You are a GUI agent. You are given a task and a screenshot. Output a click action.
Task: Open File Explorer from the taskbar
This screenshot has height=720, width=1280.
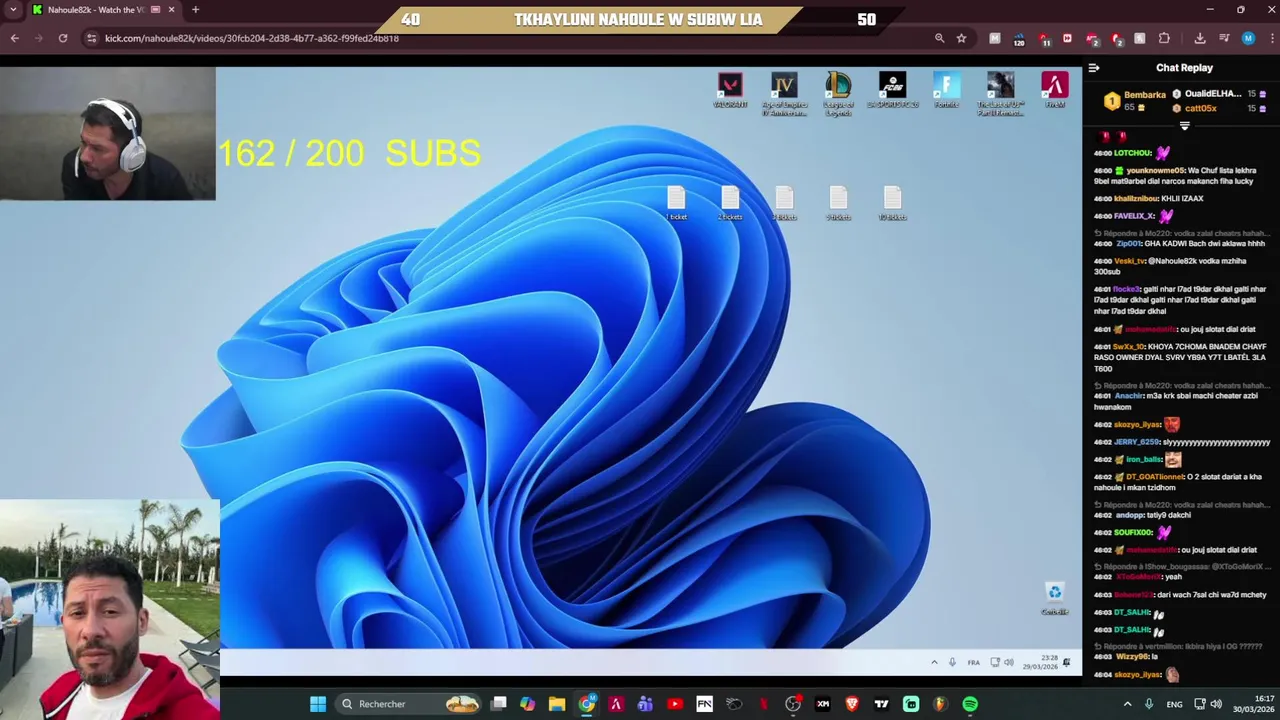557,704
